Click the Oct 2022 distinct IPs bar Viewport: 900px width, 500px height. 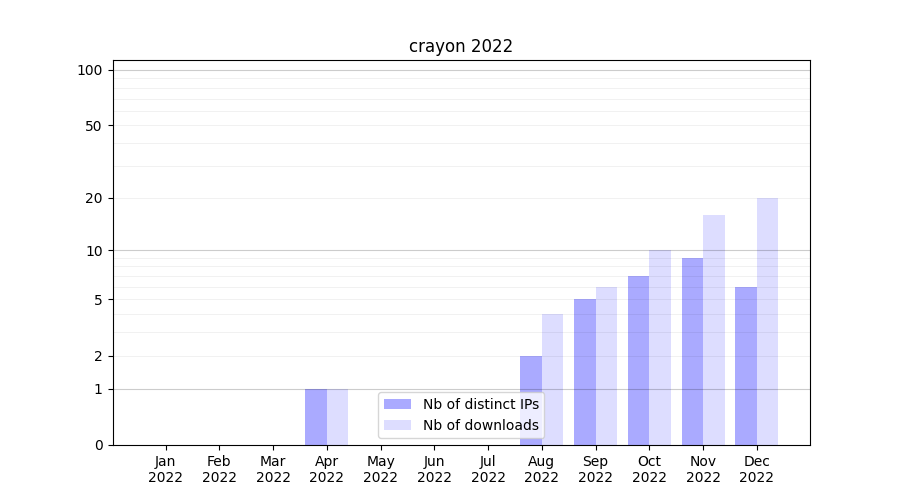(x=638, y=360)
